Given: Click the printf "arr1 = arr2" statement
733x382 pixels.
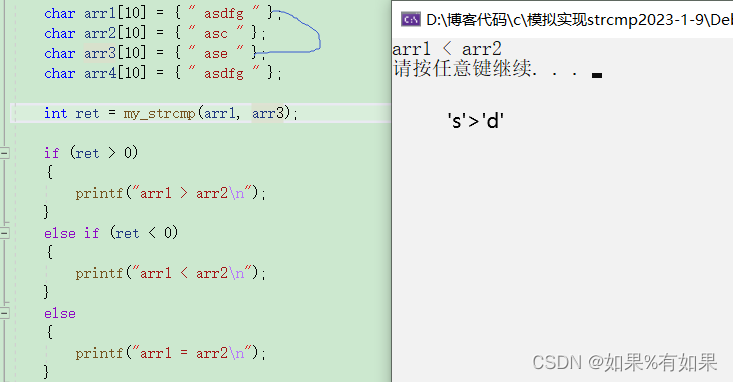Looking at the screenshot, I should click(171, 353).
